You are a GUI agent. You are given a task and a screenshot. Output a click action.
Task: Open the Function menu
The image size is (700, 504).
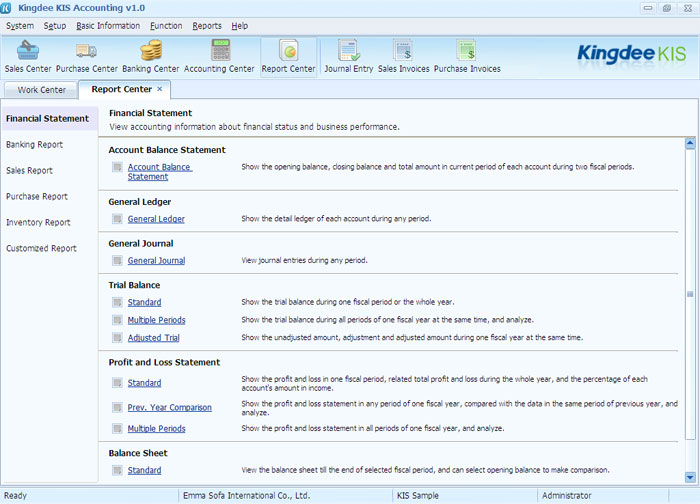[x=166, y=26]
